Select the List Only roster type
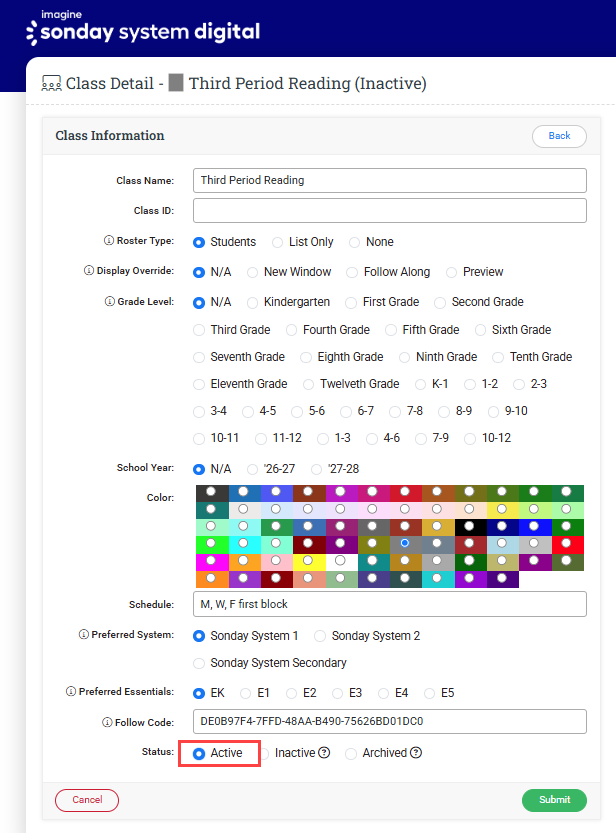 (277, 242)
